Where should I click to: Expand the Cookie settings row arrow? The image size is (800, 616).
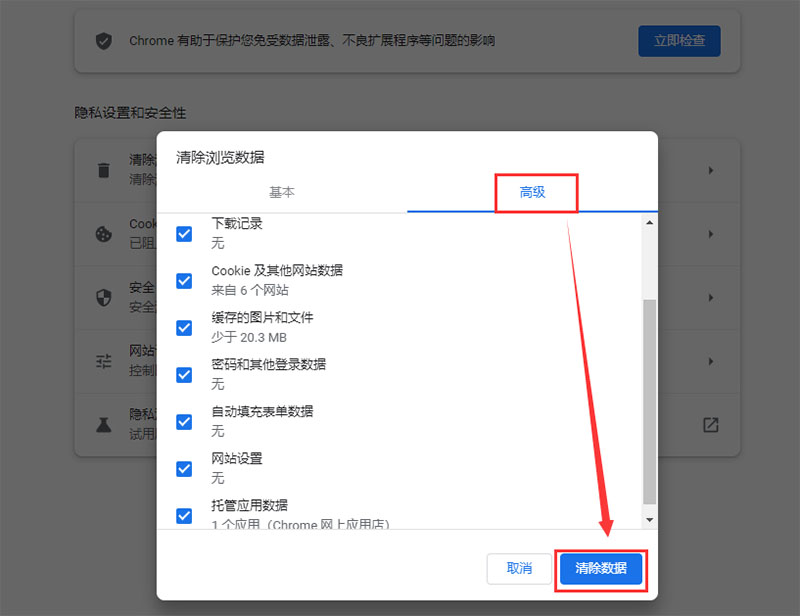coord(710,233)
